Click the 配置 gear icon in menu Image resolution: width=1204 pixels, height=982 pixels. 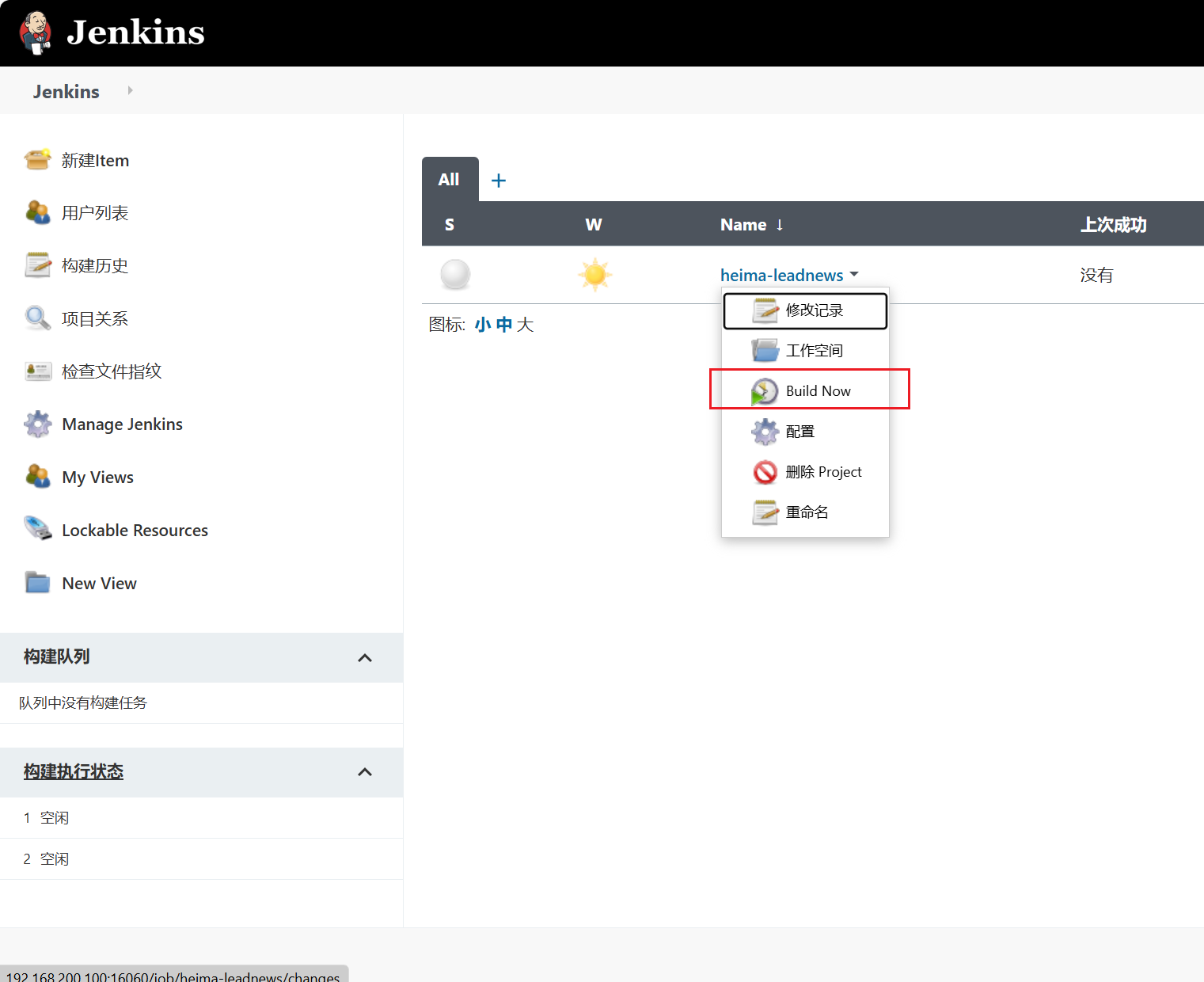pos(765,432)
